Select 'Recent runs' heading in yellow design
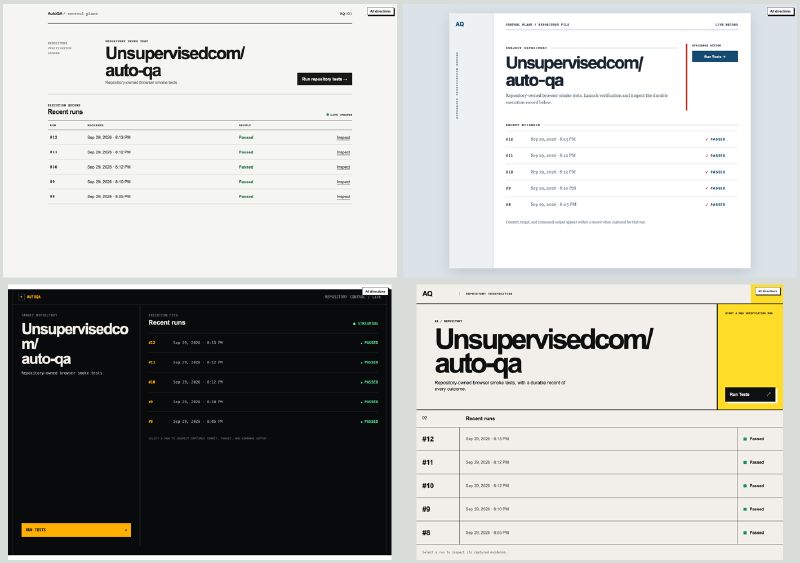Screen dimensions: 800x563 (x=480, y=419)
